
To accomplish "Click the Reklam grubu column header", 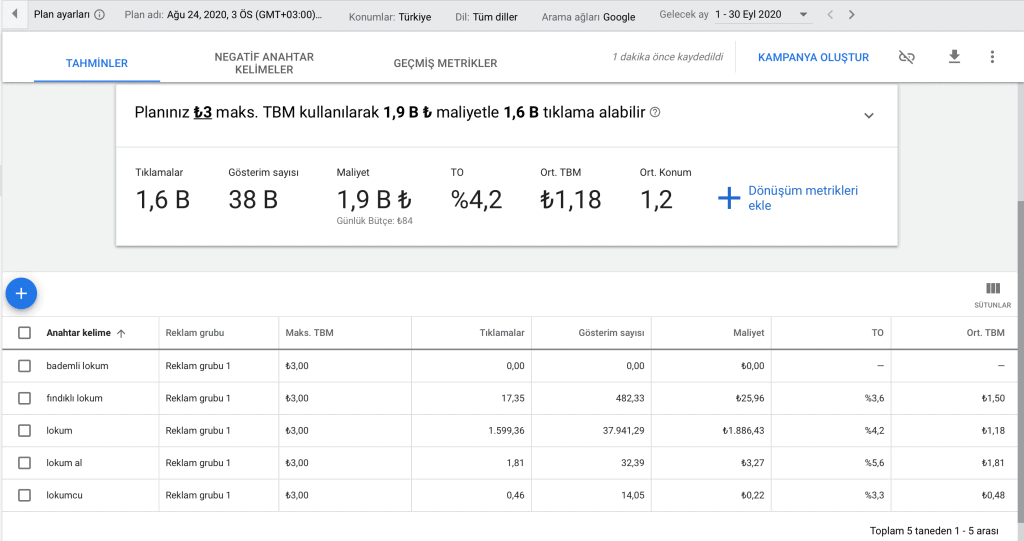I will tap(195, 333).
